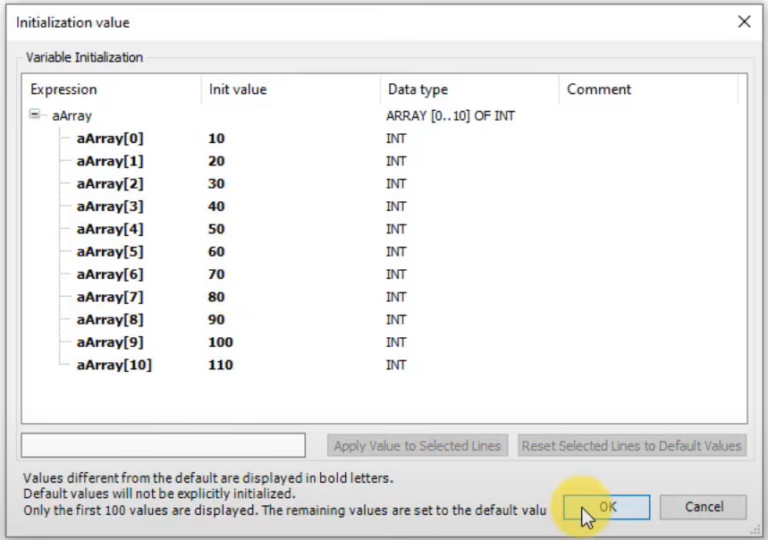Collapse the aArray tree node
Screen dimensions: 768x540
pos(35,115)
